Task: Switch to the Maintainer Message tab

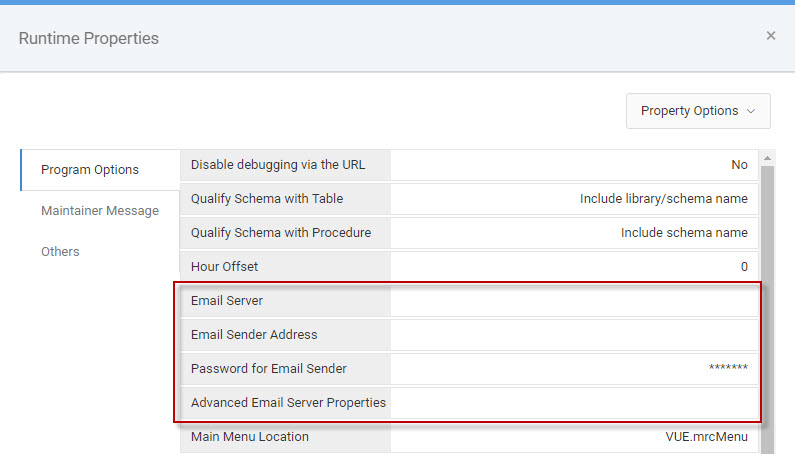Action: pyautogui.click(x=100, y=211)
